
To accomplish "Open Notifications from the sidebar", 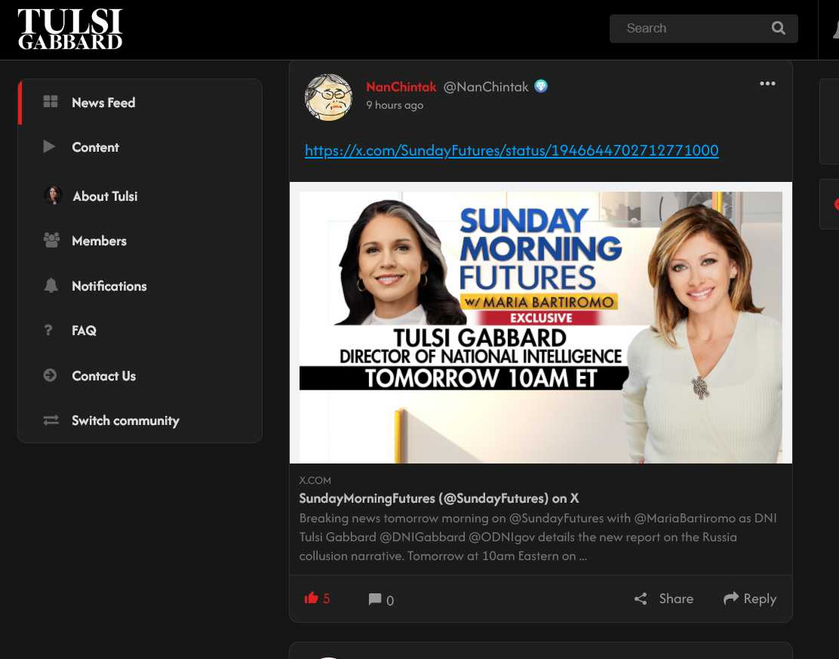I will pos(140,286).
